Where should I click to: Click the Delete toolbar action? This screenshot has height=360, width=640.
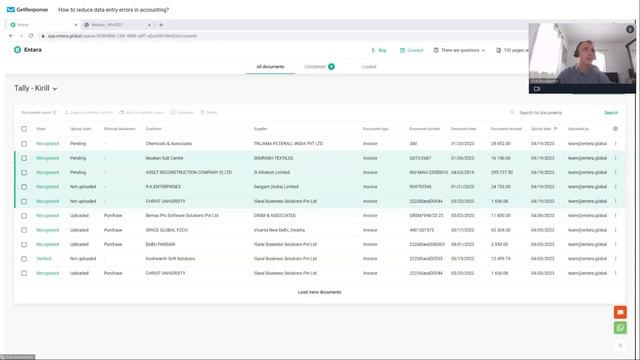tap(209, 112)
